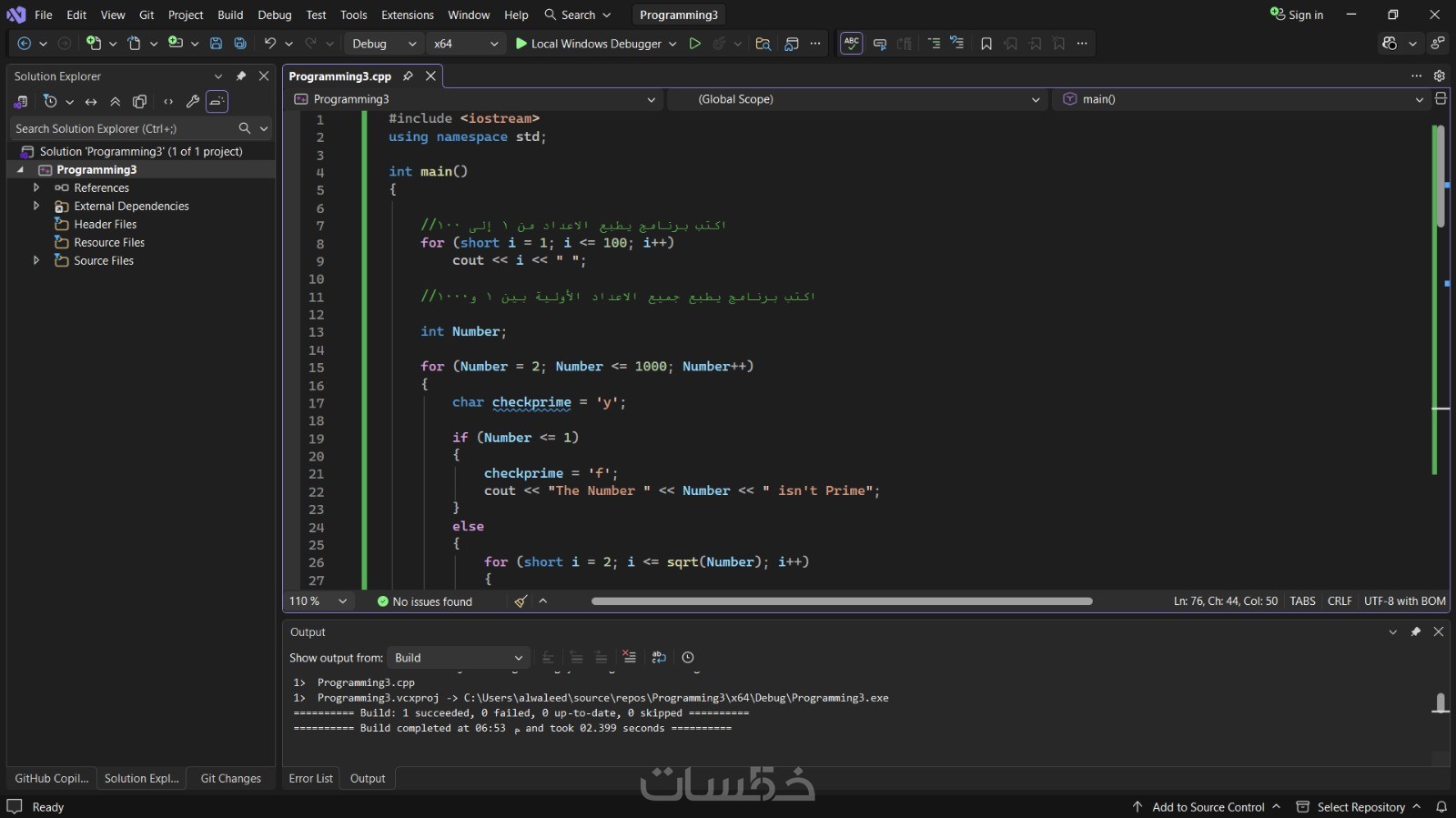The width and height of the screenshot is (1456, 818).
Task: Open the Debug solution configuration dropdown
Action: (383, 44)
